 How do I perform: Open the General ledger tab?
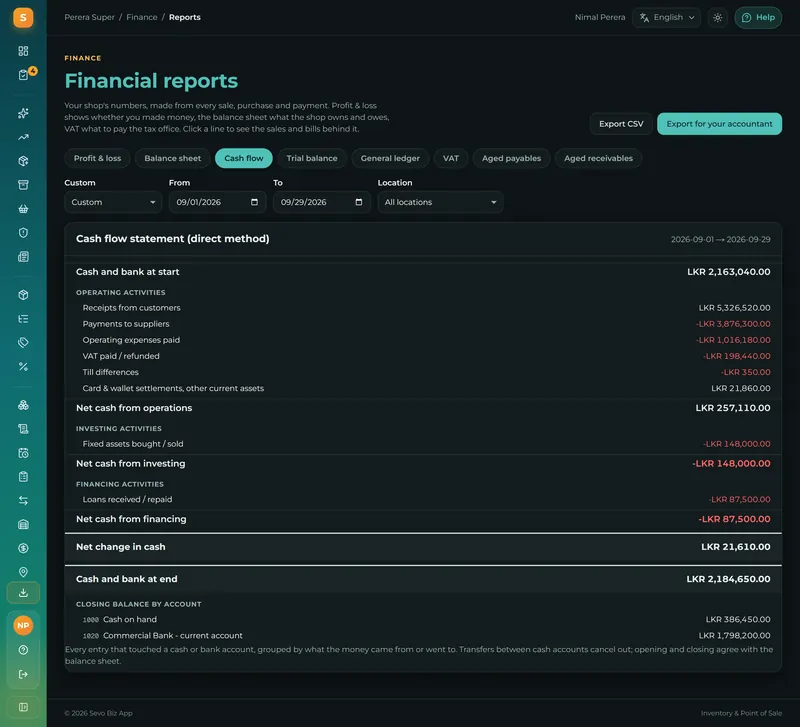coord(390,158)
